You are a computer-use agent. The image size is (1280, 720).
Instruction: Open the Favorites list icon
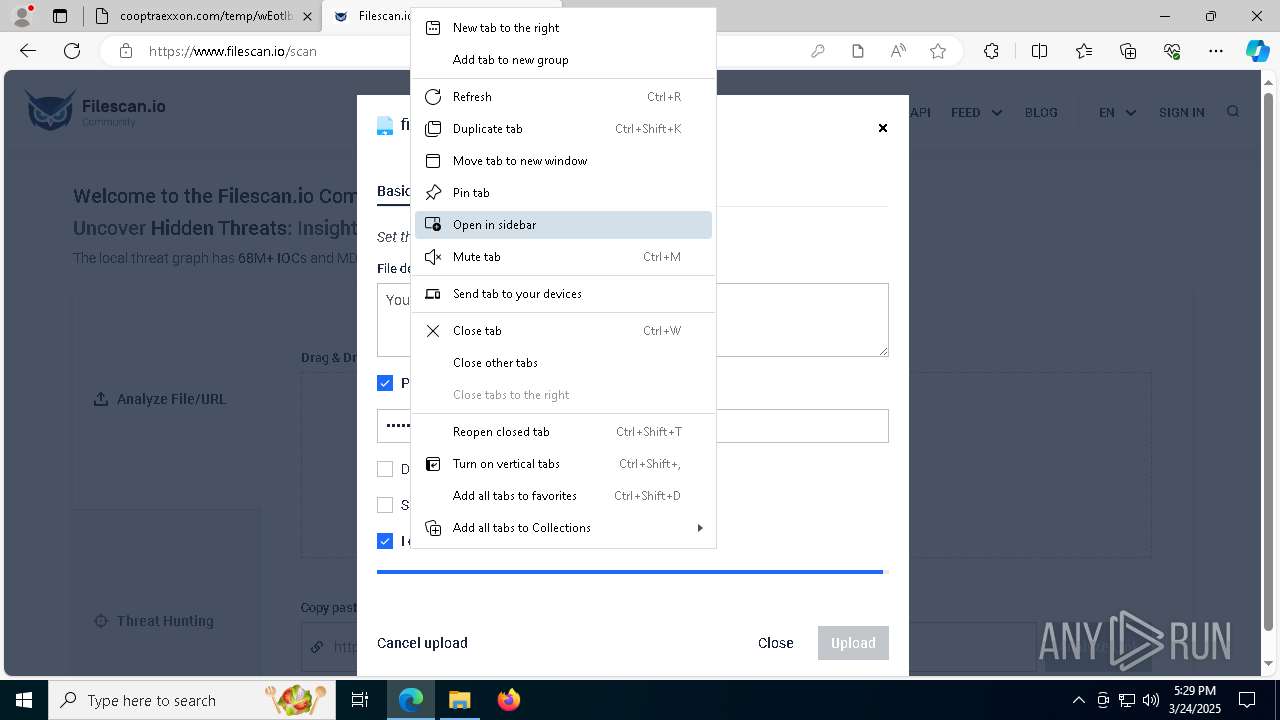pos(1084,51)
